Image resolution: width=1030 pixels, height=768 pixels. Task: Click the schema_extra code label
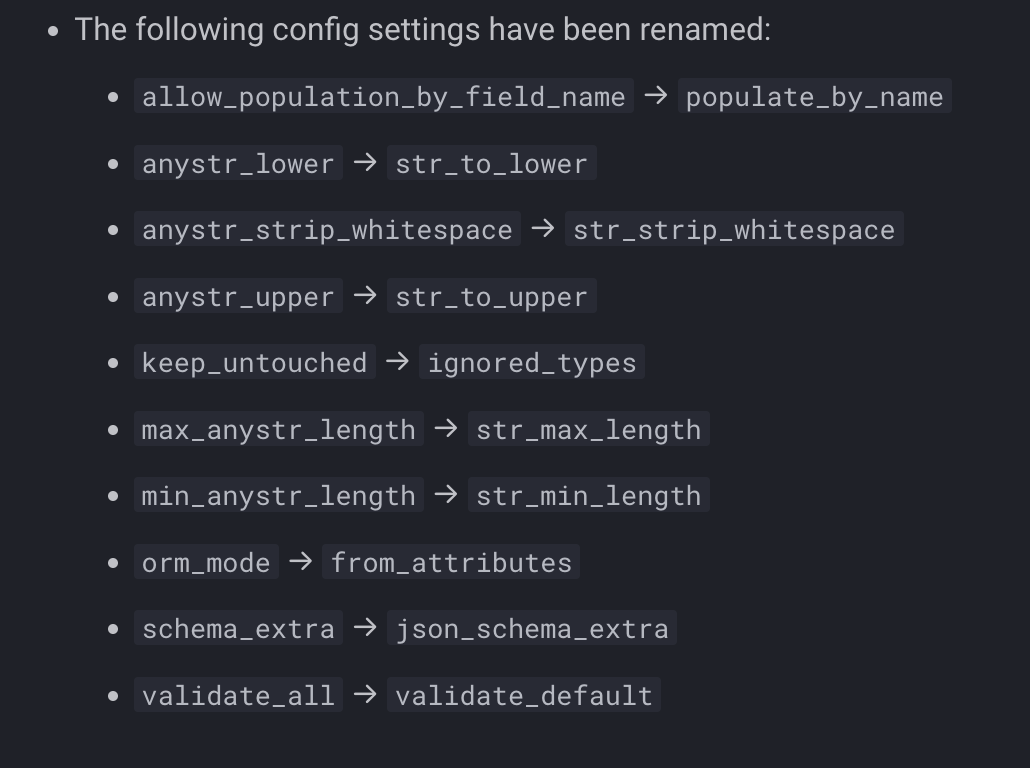(238, 629)
